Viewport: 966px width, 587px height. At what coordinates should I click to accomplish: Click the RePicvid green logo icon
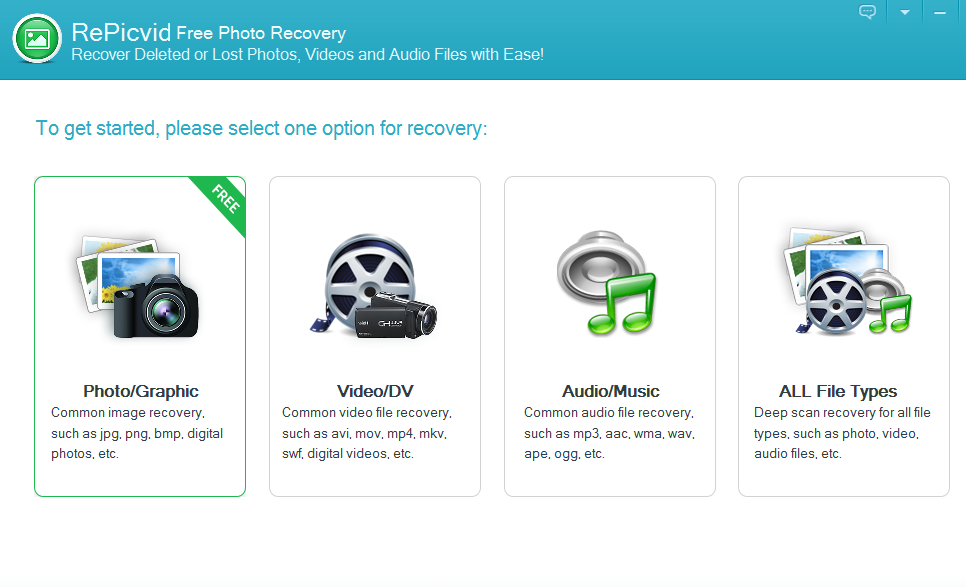click(37, 39)
